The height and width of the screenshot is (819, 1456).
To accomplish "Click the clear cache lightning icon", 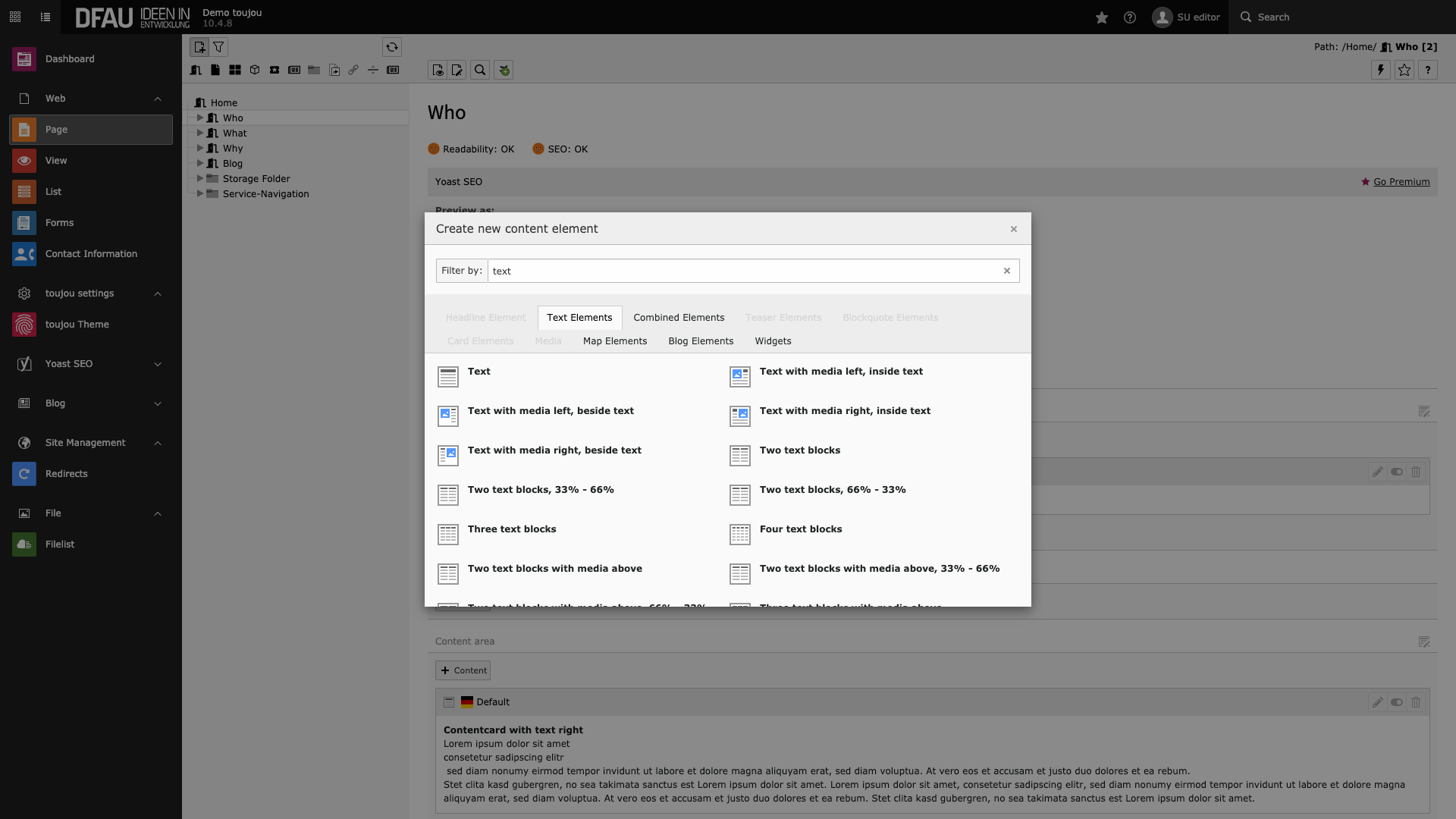I will (1380, 70).
